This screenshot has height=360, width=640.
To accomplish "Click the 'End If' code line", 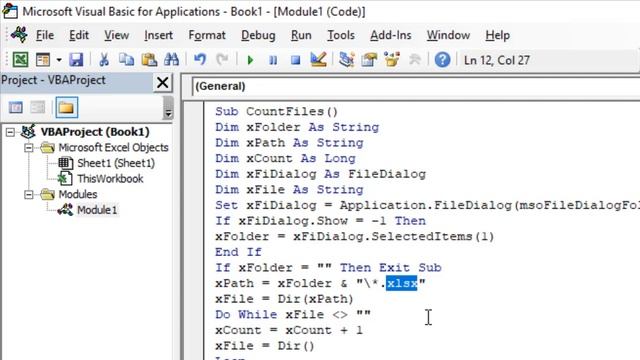I will pos(238,252).
